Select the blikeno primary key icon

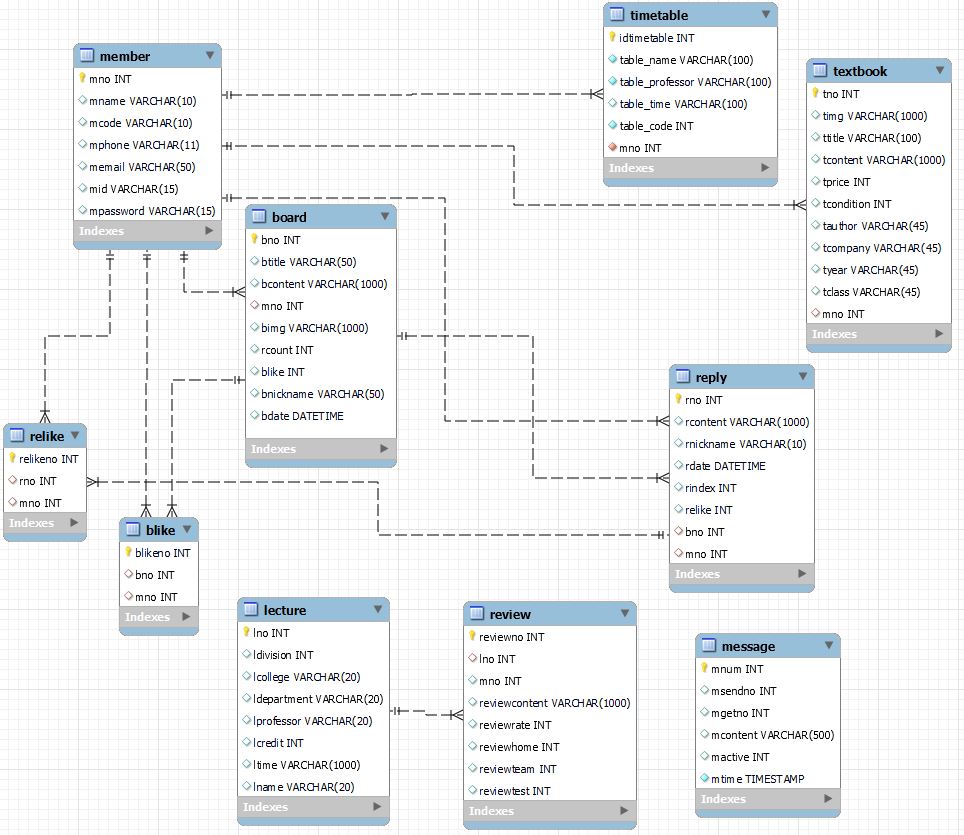(128, 552)
